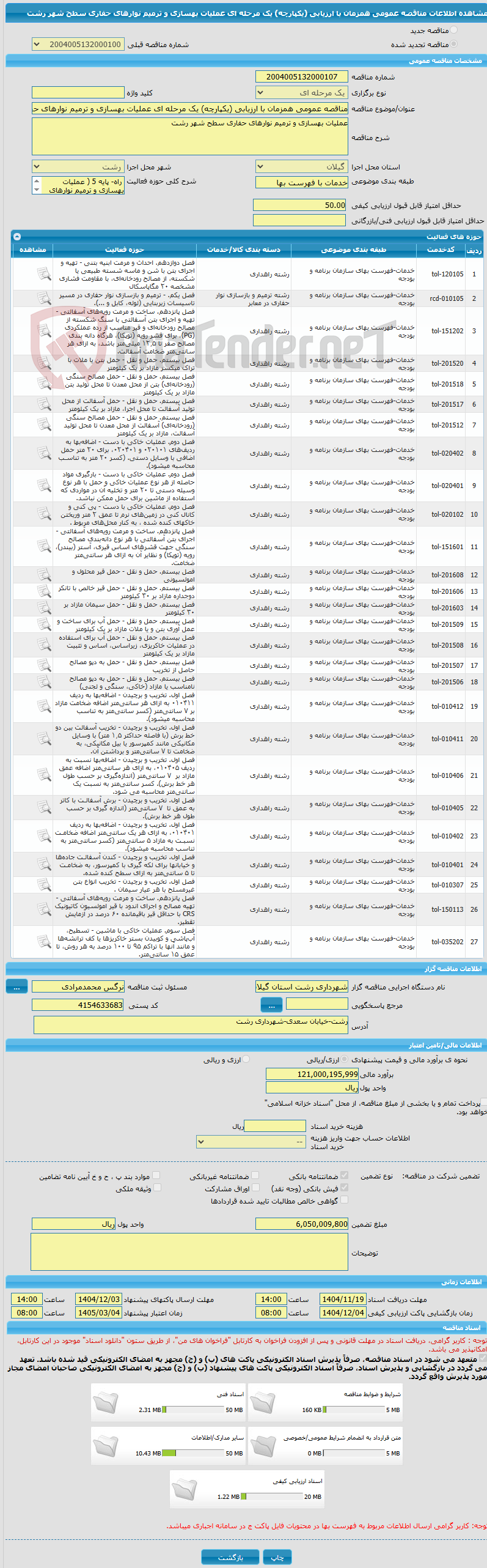Open view icon for row tol-020102
Screen dimensions: 487x1568
(44, 514)
